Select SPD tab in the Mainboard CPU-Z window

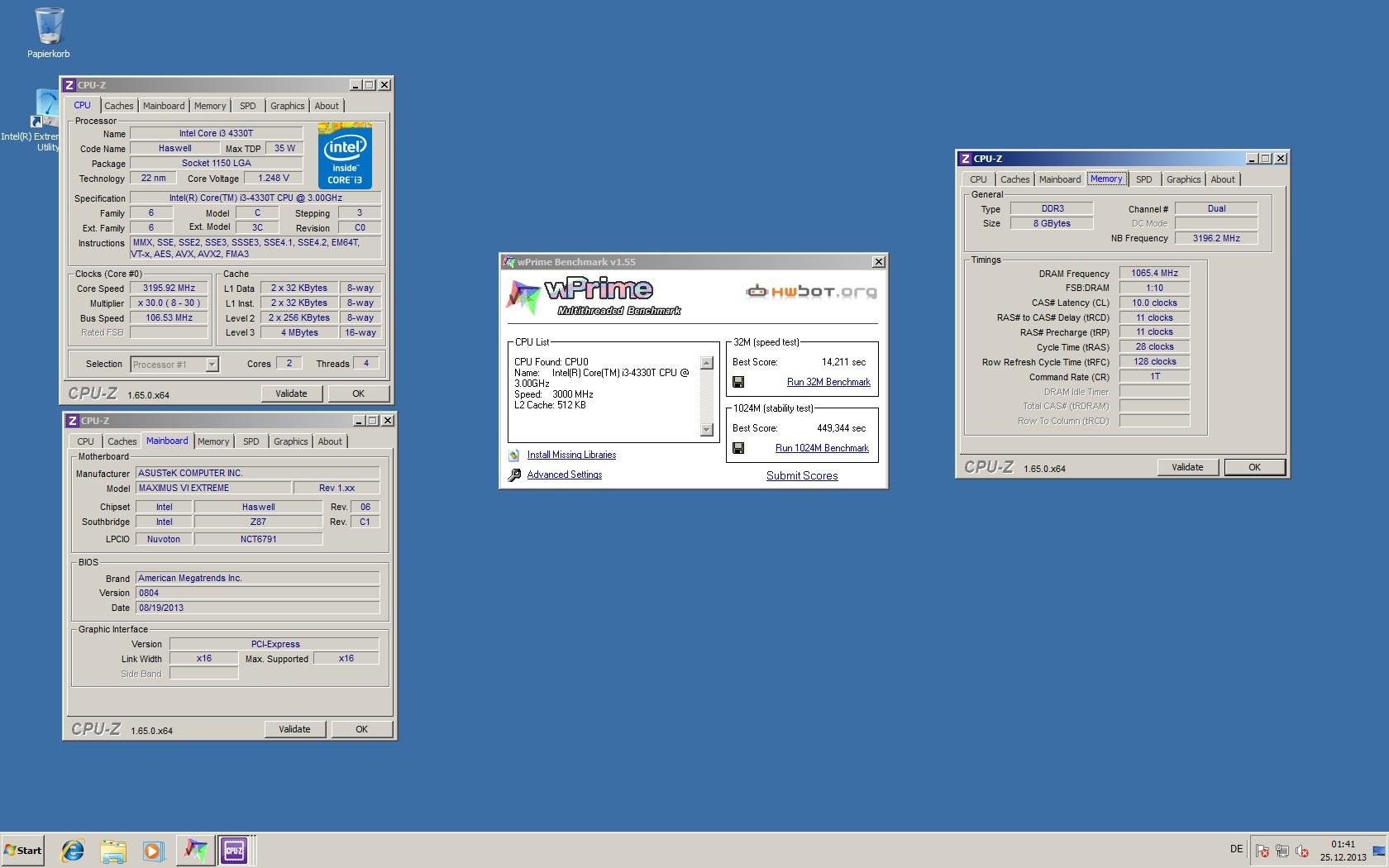[x=251, y=441]
